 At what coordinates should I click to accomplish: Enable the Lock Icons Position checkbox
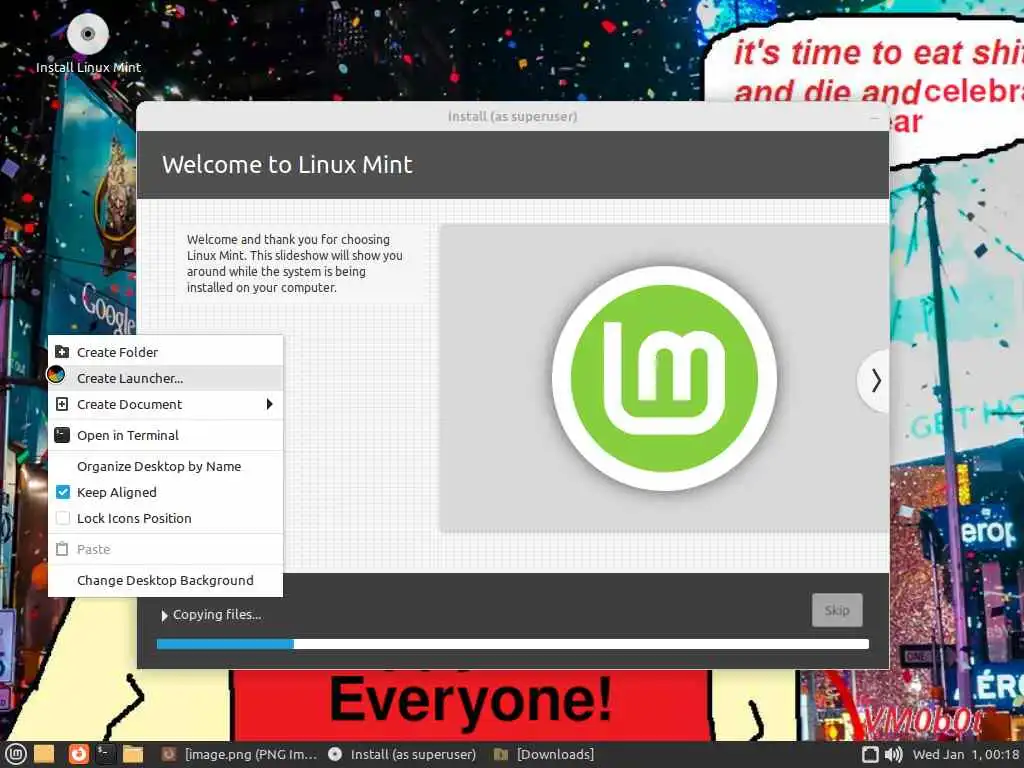[63, 519]
